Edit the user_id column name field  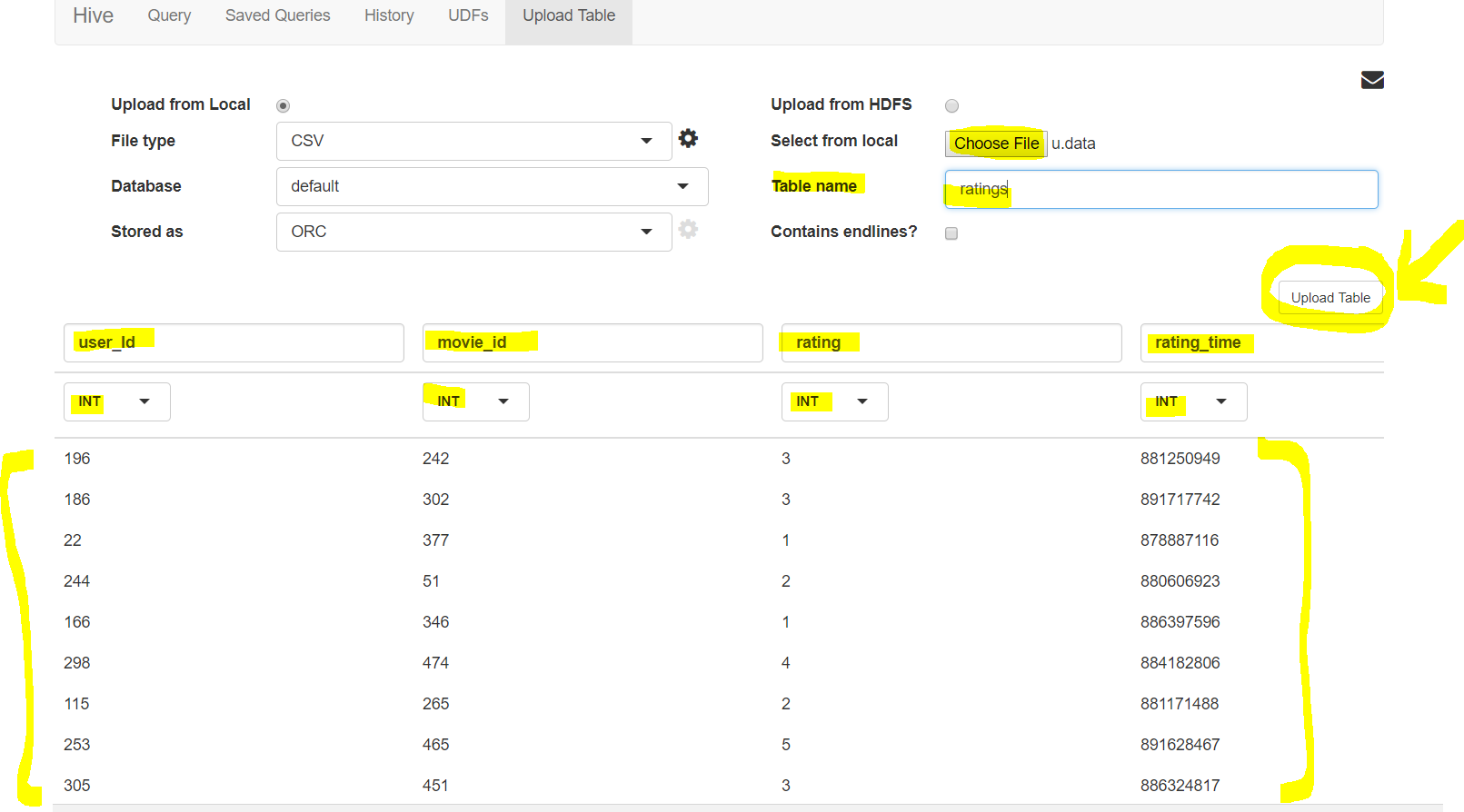pos(234,342)
